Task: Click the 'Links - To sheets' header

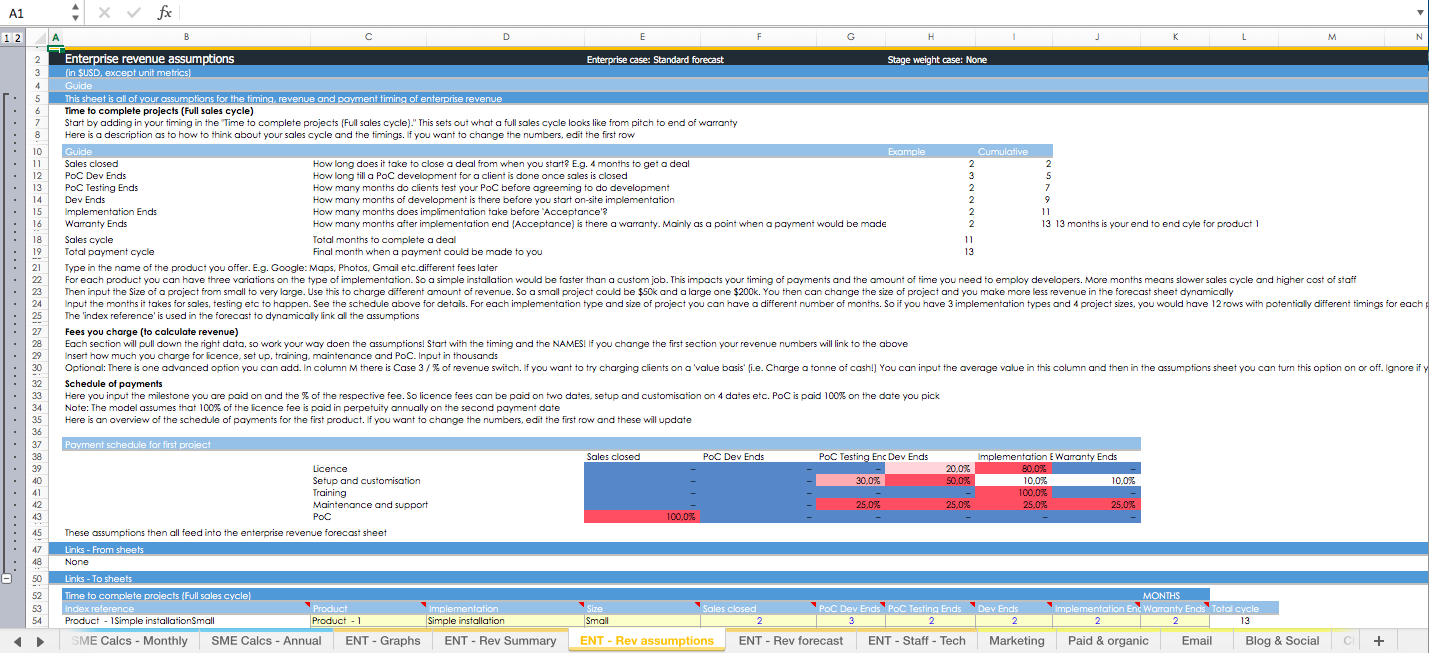Action: (x=100, y=579)
